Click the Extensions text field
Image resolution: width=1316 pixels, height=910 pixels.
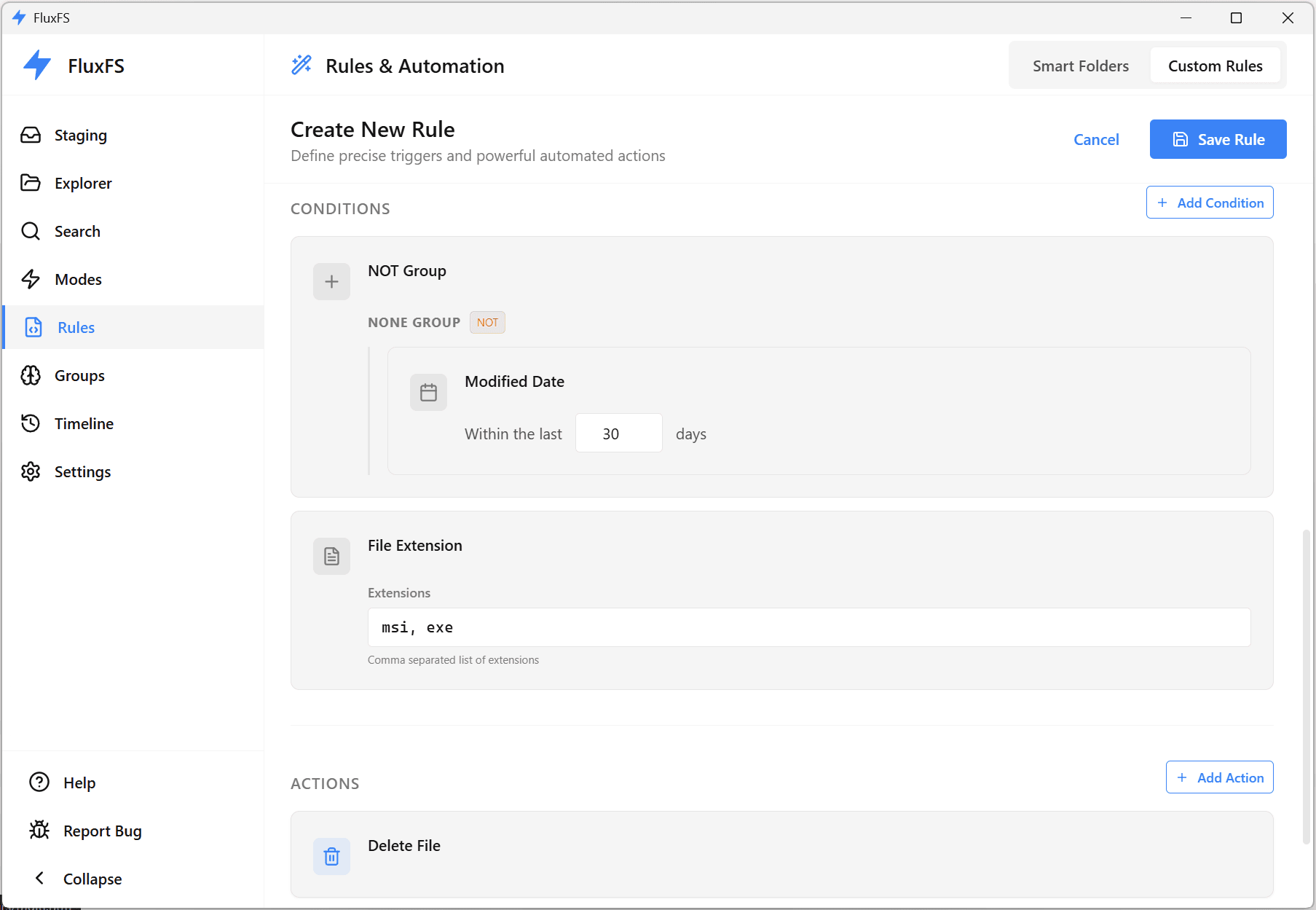coord(808,627)
